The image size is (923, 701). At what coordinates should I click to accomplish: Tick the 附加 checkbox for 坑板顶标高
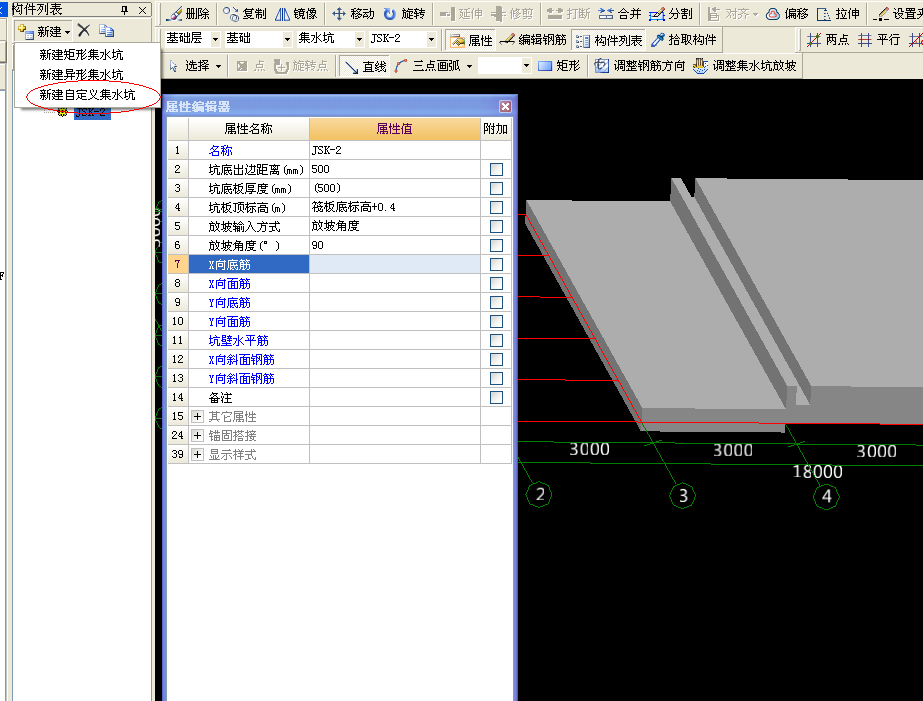(496, 207)
